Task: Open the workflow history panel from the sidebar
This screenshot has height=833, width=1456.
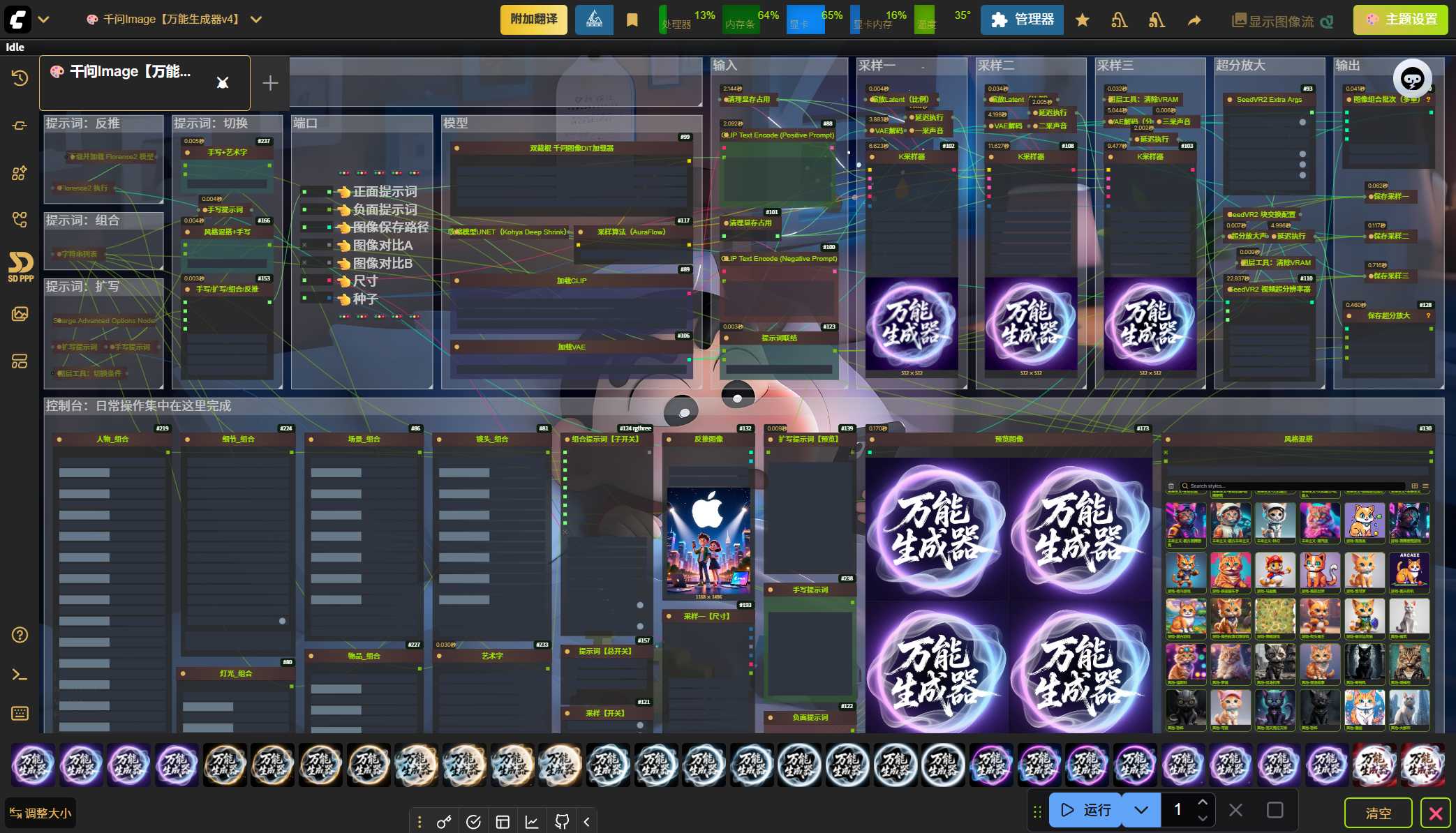Action: click(20, 79)
